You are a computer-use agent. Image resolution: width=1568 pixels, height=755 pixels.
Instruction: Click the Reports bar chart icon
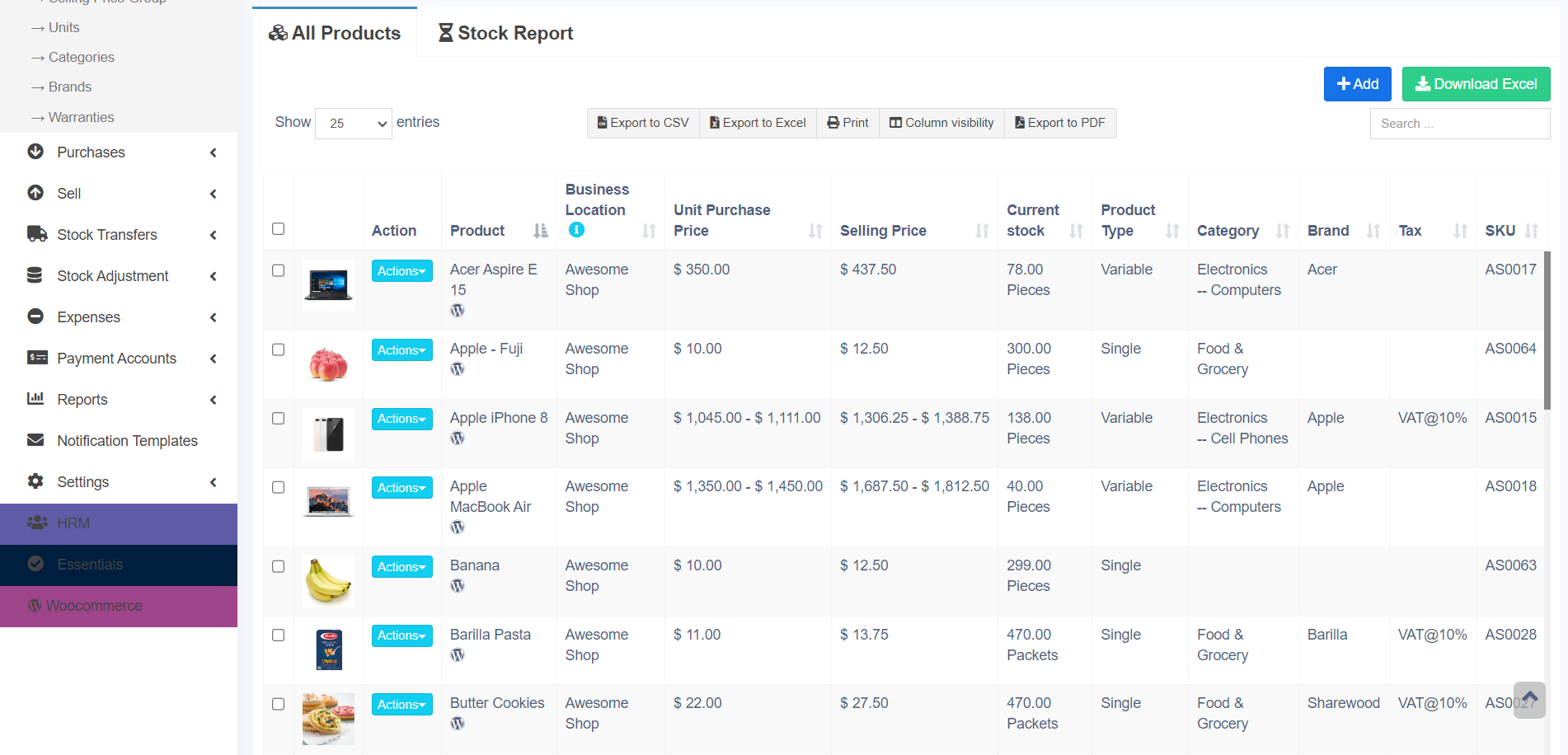point(35,399)
